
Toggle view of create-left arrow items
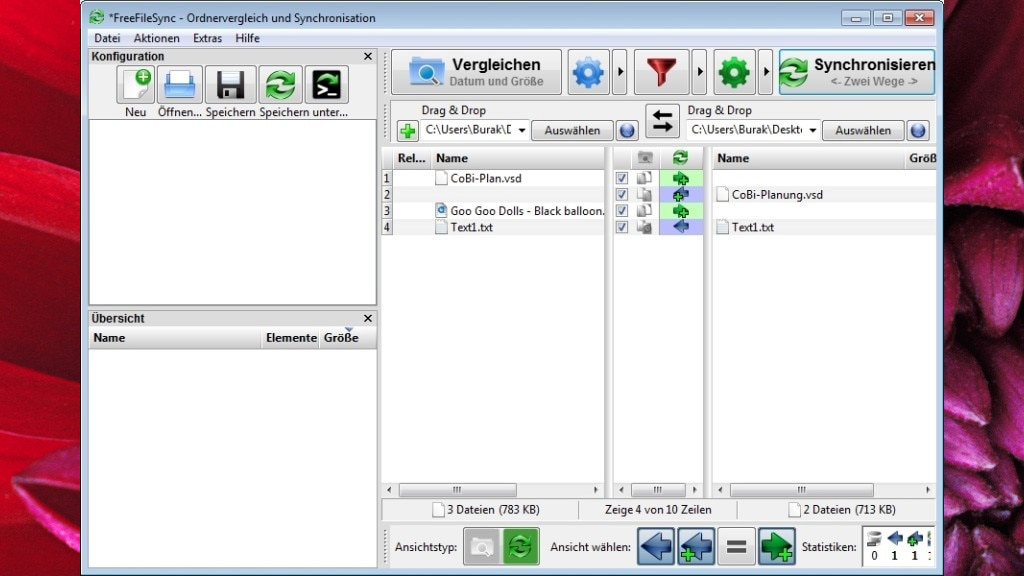click(x=696, y=547)
